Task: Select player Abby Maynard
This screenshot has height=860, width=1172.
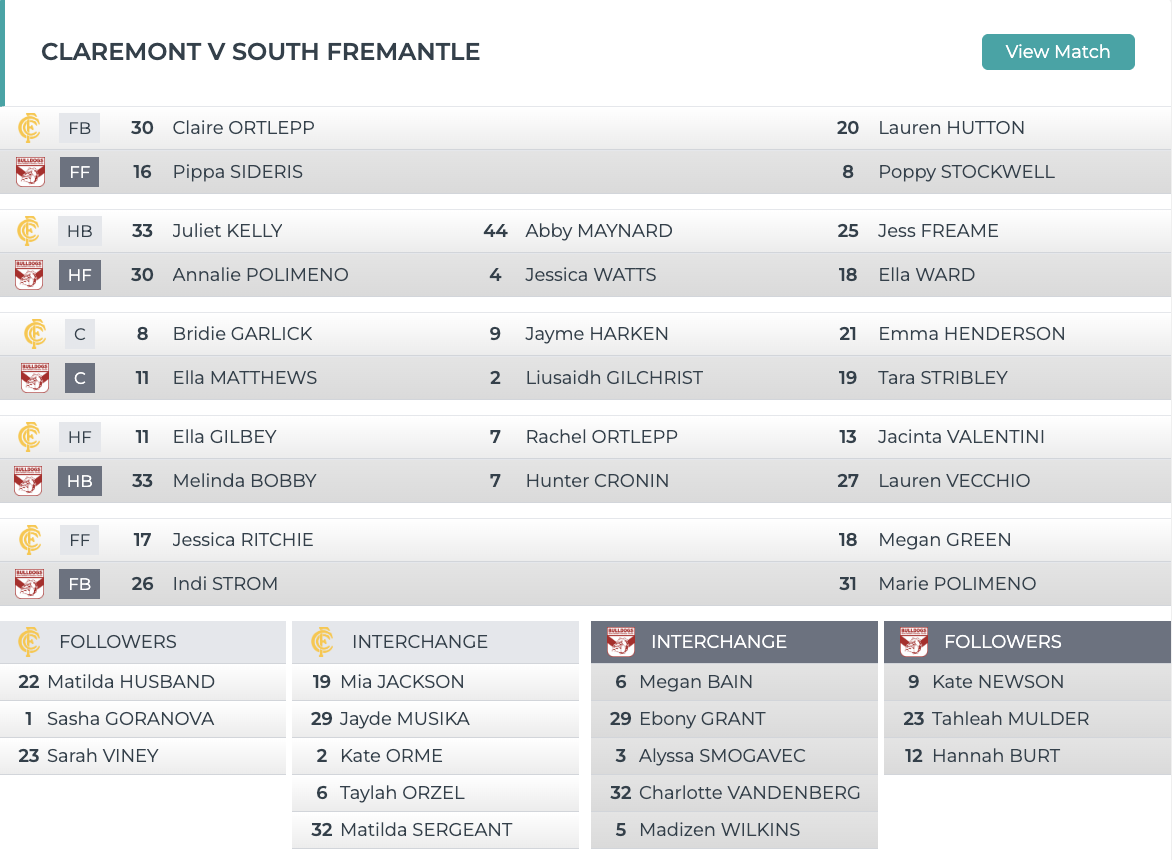Action: [x=598, y=231]
